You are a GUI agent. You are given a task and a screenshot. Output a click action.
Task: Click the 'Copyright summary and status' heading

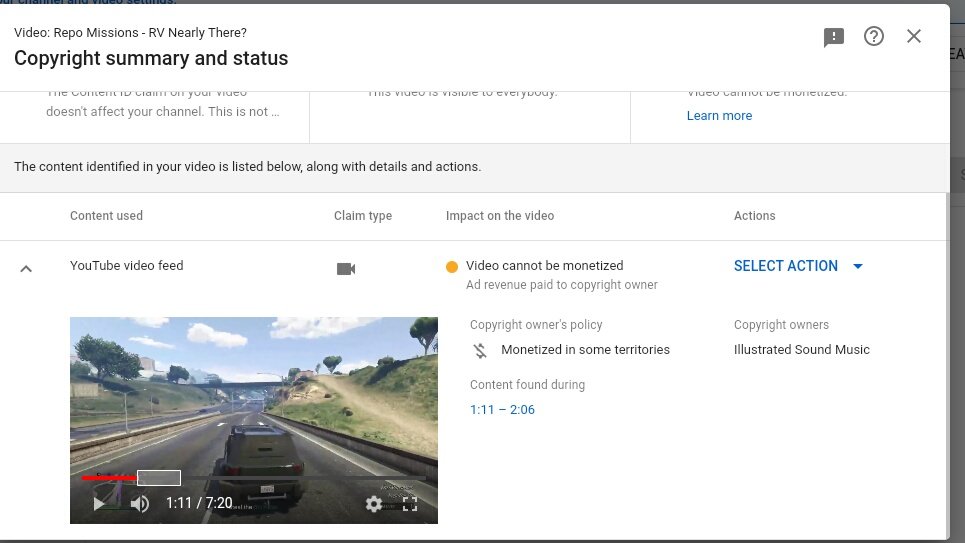(151, 58)
